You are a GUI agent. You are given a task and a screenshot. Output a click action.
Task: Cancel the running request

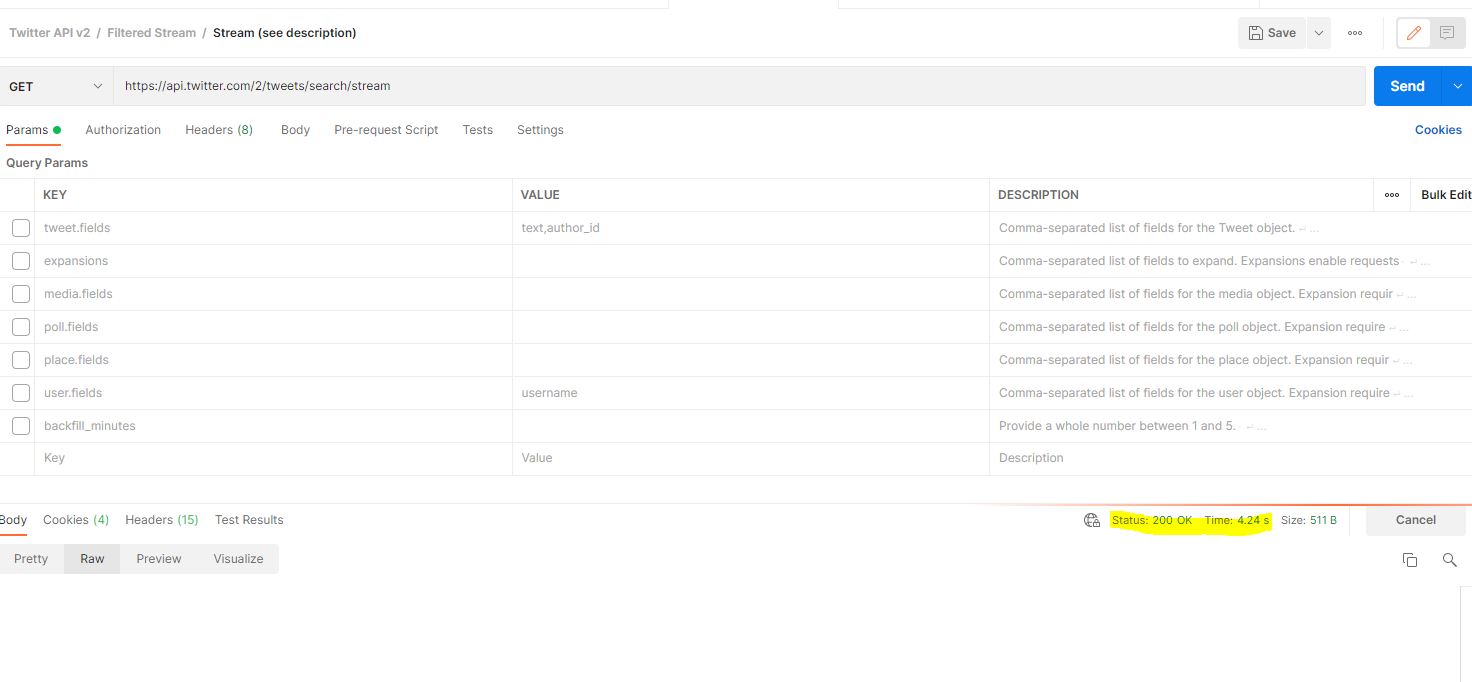(x=1415, y=520)
